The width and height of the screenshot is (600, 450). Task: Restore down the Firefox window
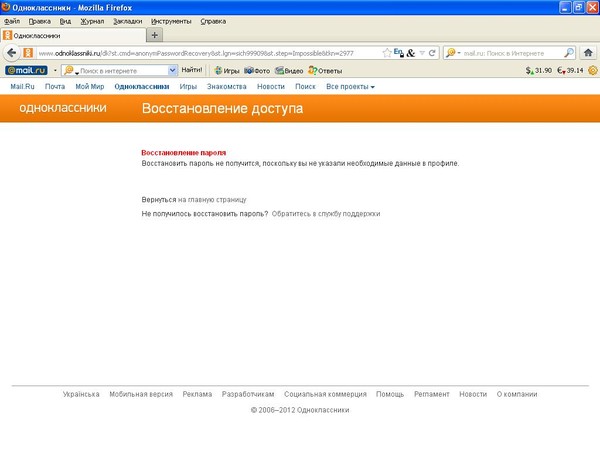pyautogui.click(x=579, y=7)
